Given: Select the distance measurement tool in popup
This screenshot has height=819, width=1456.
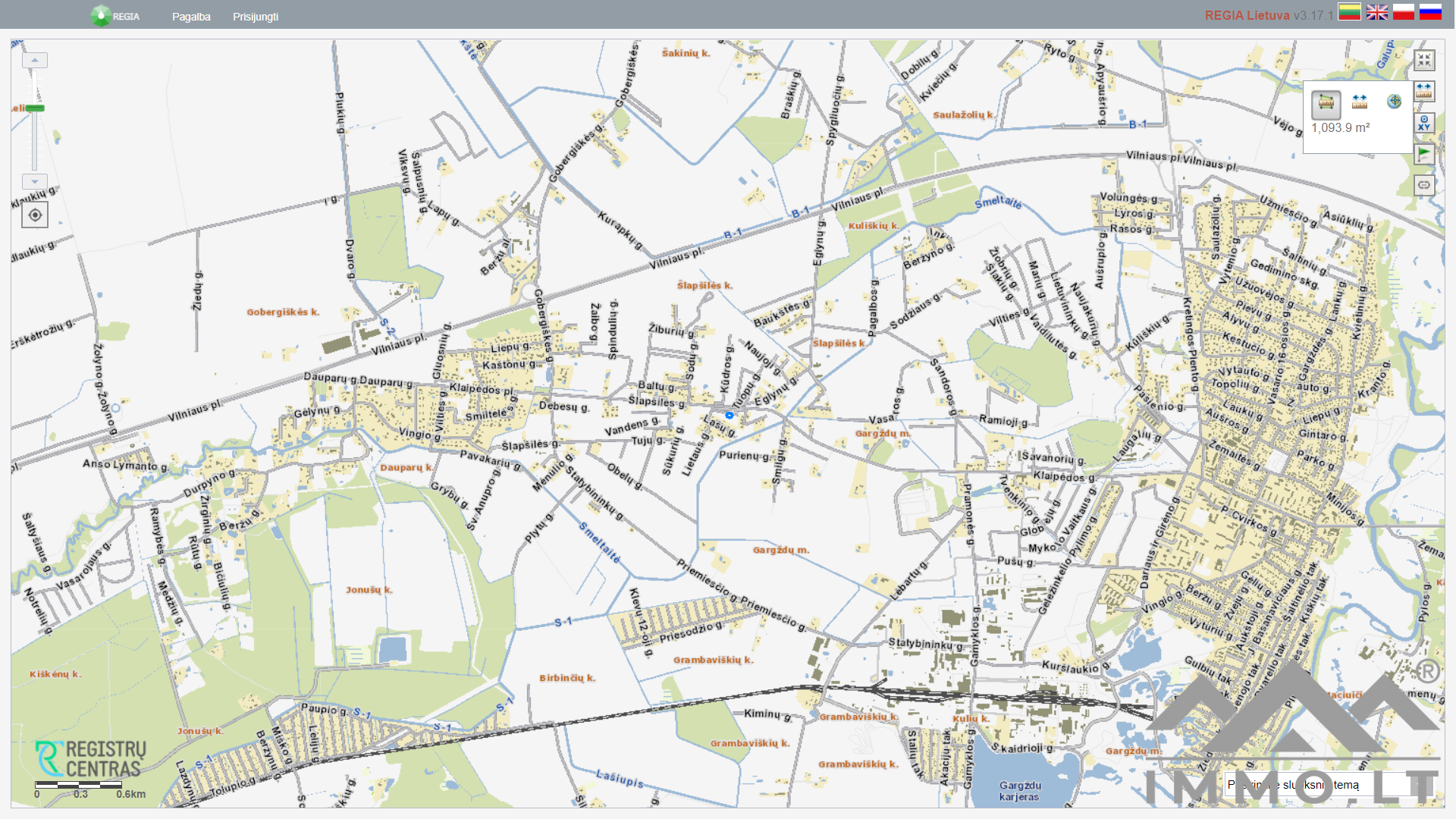Looking at the screenshot, I should (x=1360, y=102).
